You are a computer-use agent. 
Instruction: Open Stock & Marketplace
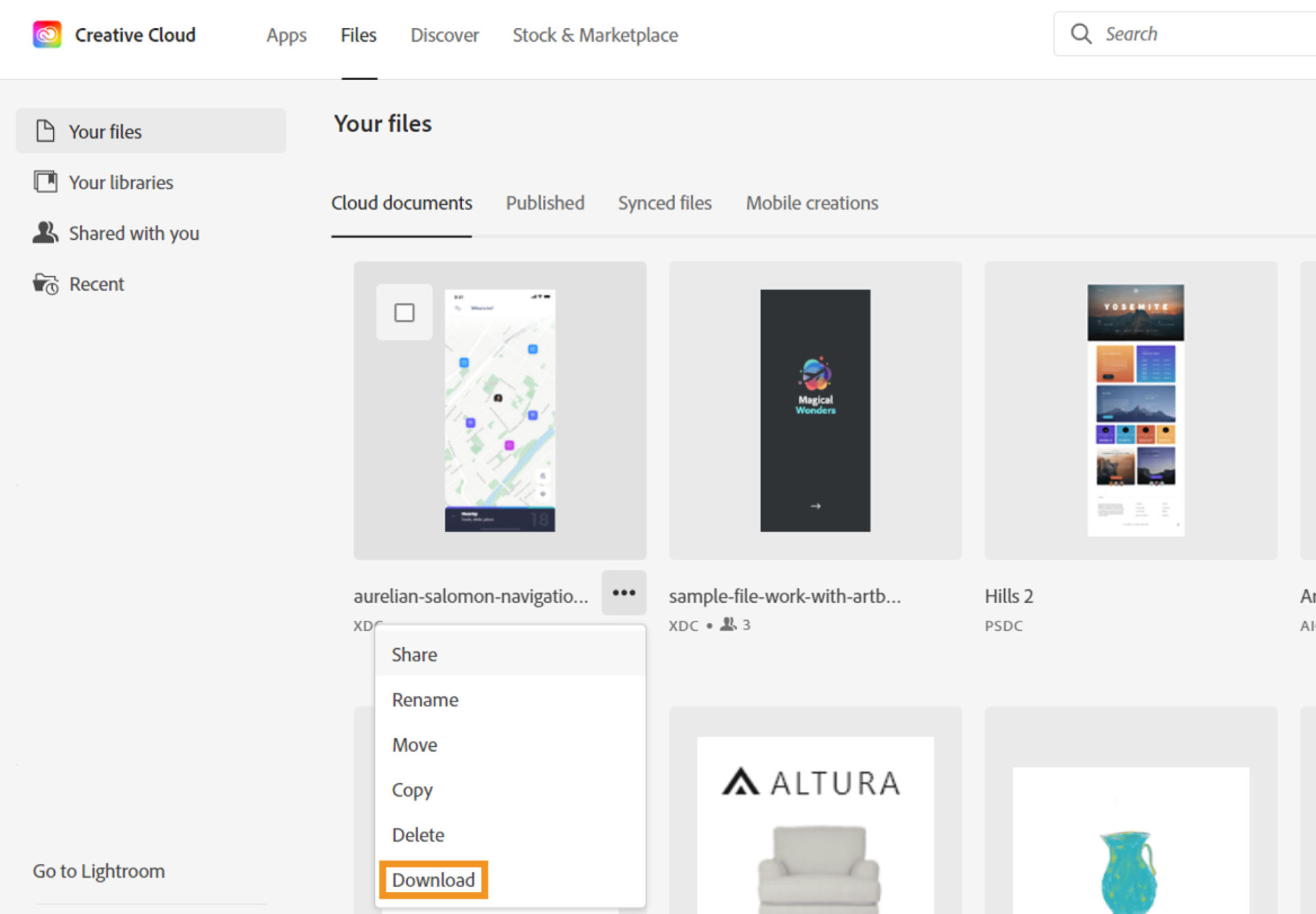[594, 35]
